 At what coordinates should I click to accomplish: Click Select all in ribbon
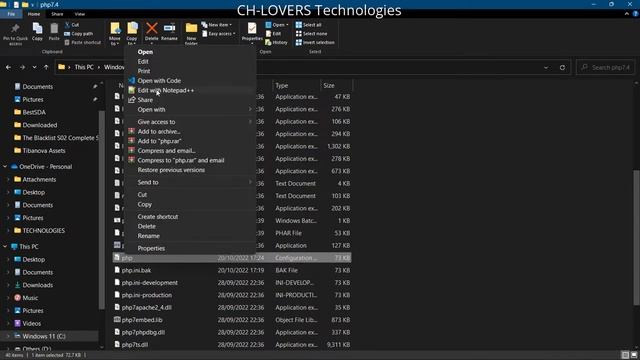coord(309,25)
